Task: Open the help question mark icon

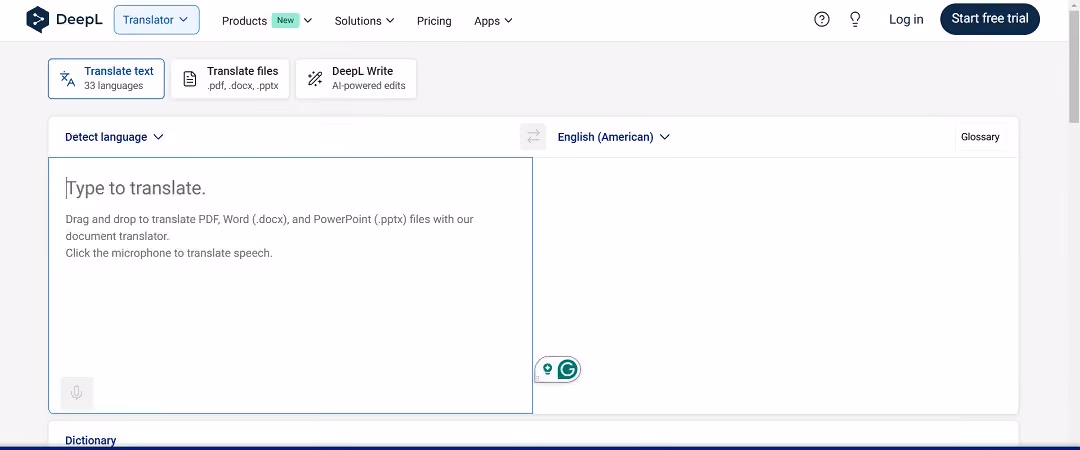Action: [822, 19]
